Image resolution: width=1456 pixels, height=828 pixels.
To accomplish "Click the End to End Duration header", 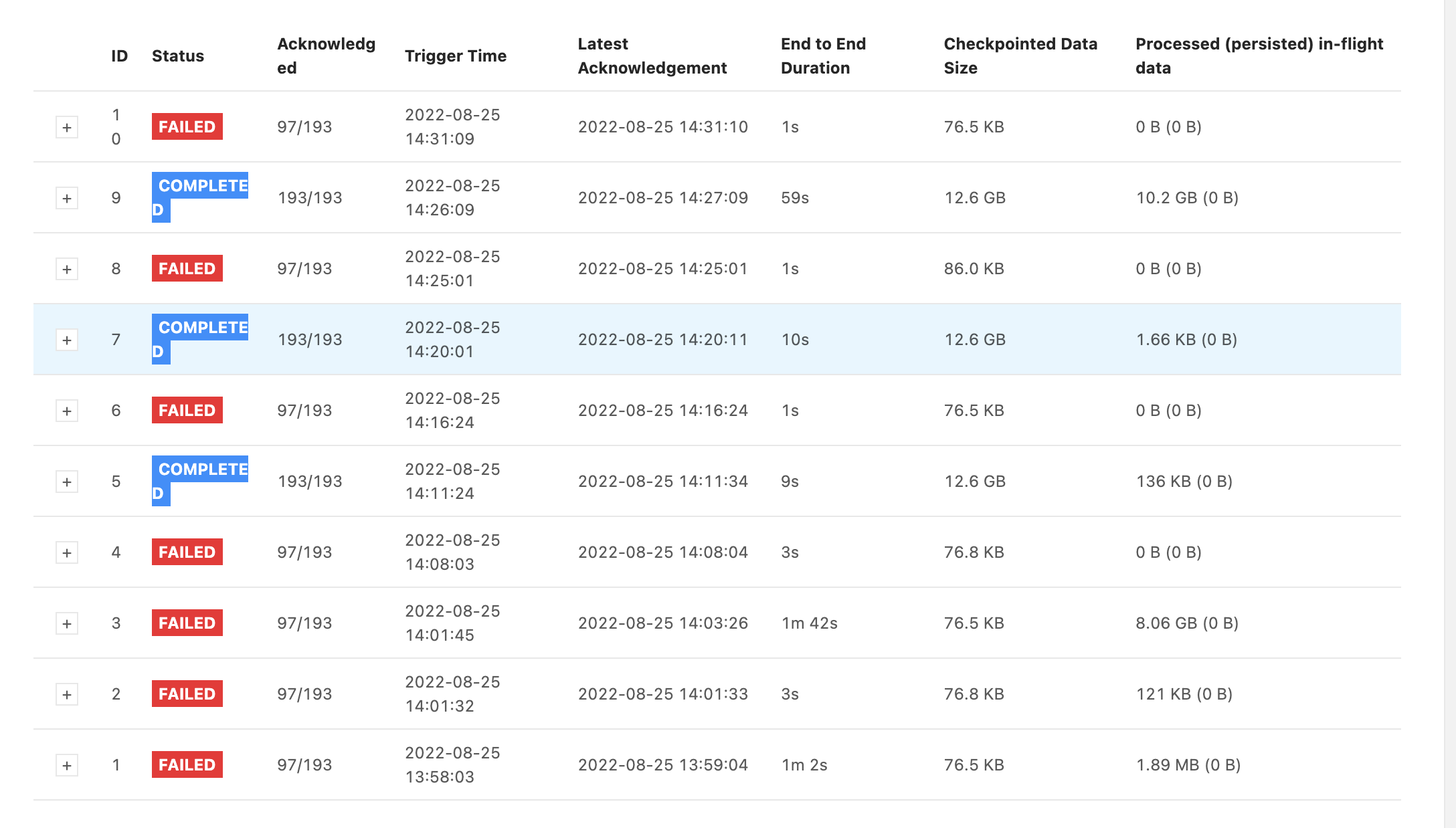I will coord(823,56).
